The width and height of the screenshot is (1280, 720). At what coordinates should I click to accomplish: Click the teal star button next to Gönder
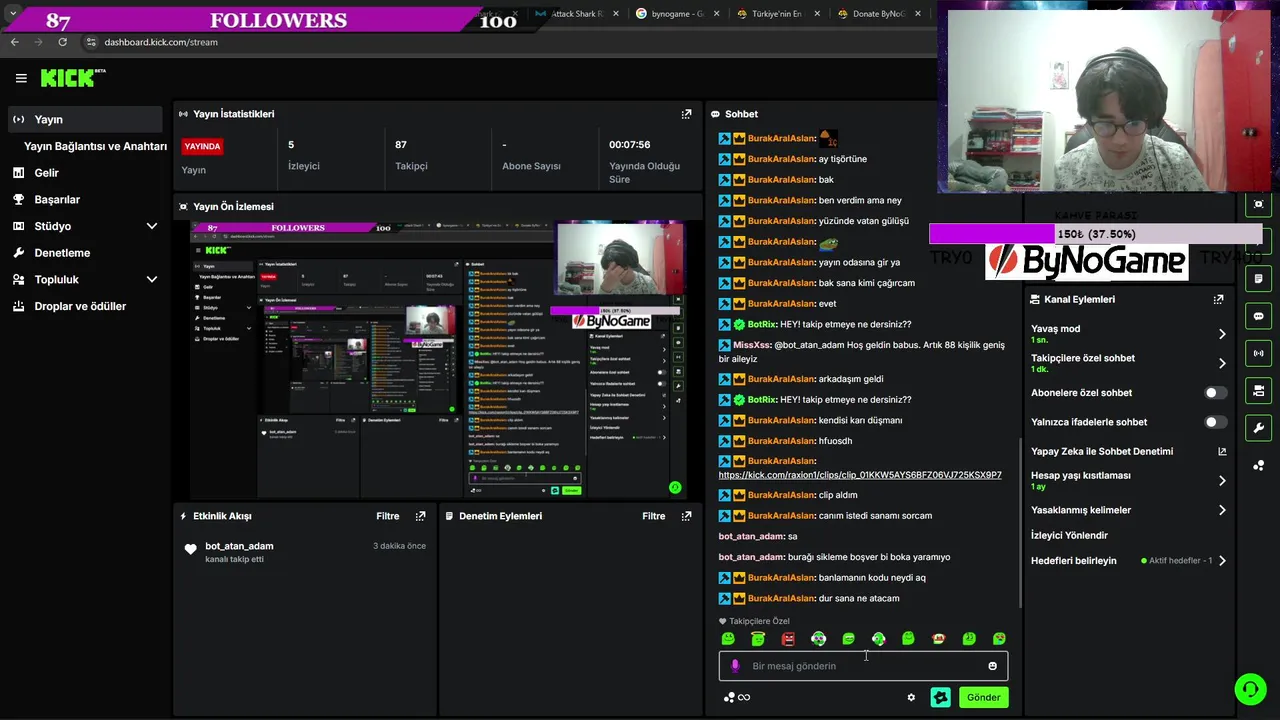[x=941, y=697]
